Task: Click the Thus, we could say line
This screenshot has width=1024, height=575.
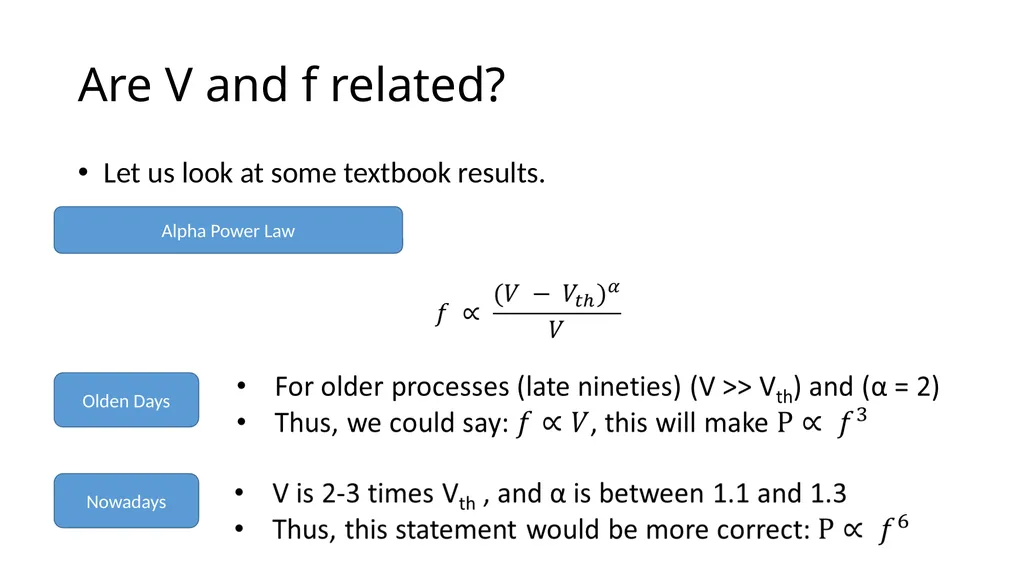Action: pyautogui.click(x=570, y=423)
